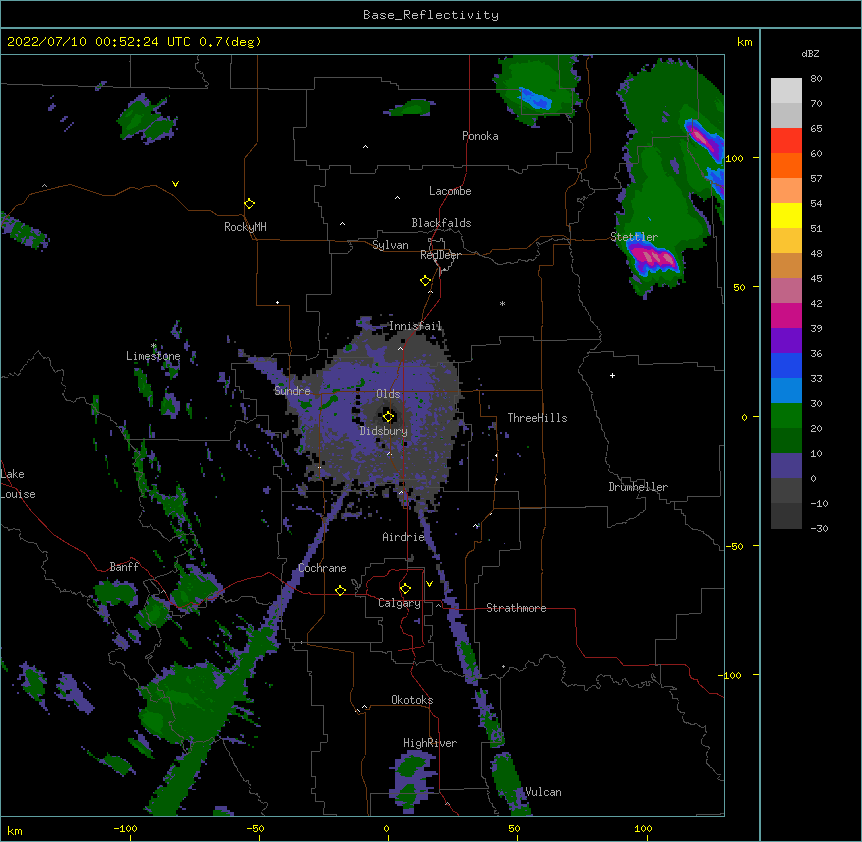Click the white asterisk marker east of Innisfail

502,303
